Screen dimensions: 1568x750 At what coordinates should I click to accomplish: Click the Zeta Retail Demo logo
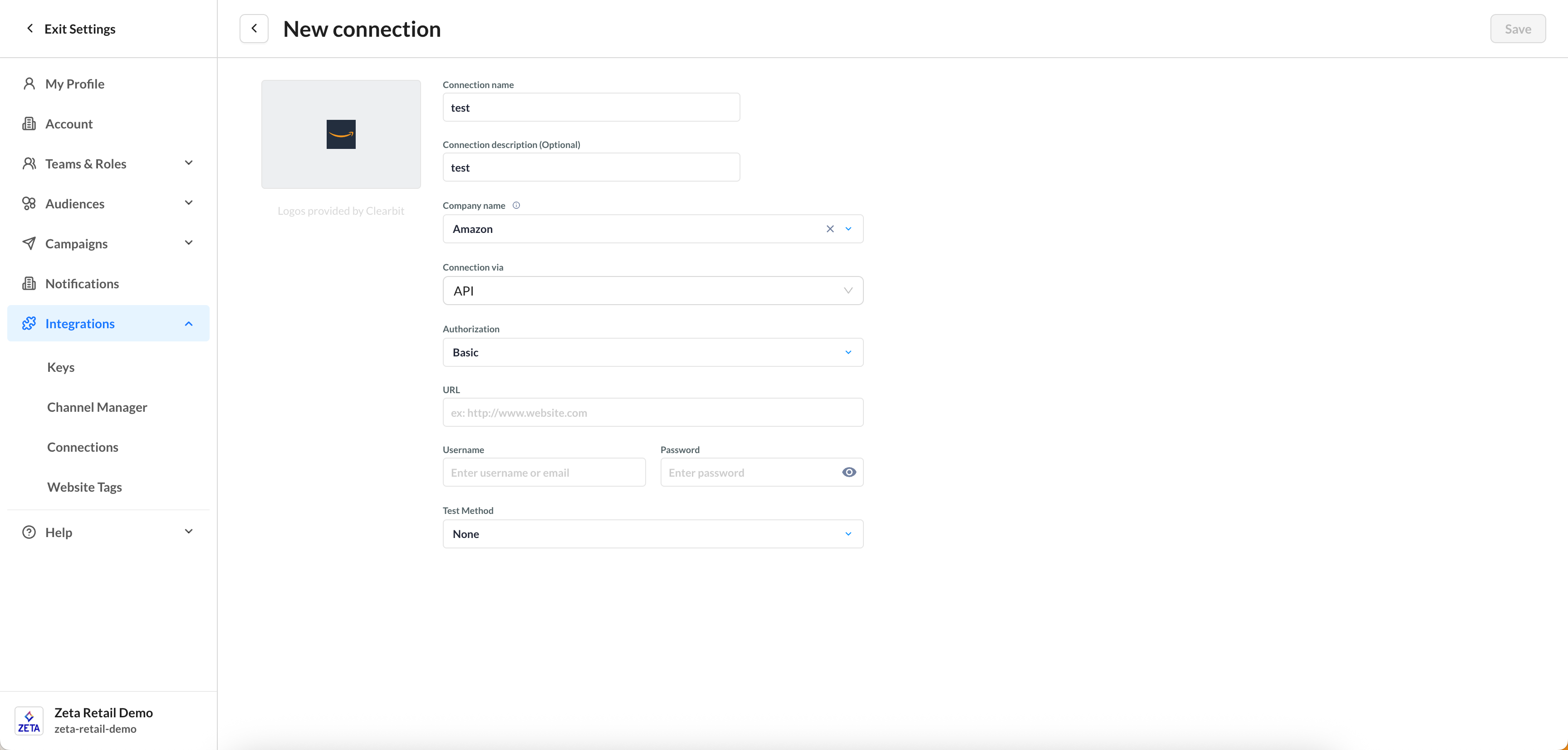(29, 721)
